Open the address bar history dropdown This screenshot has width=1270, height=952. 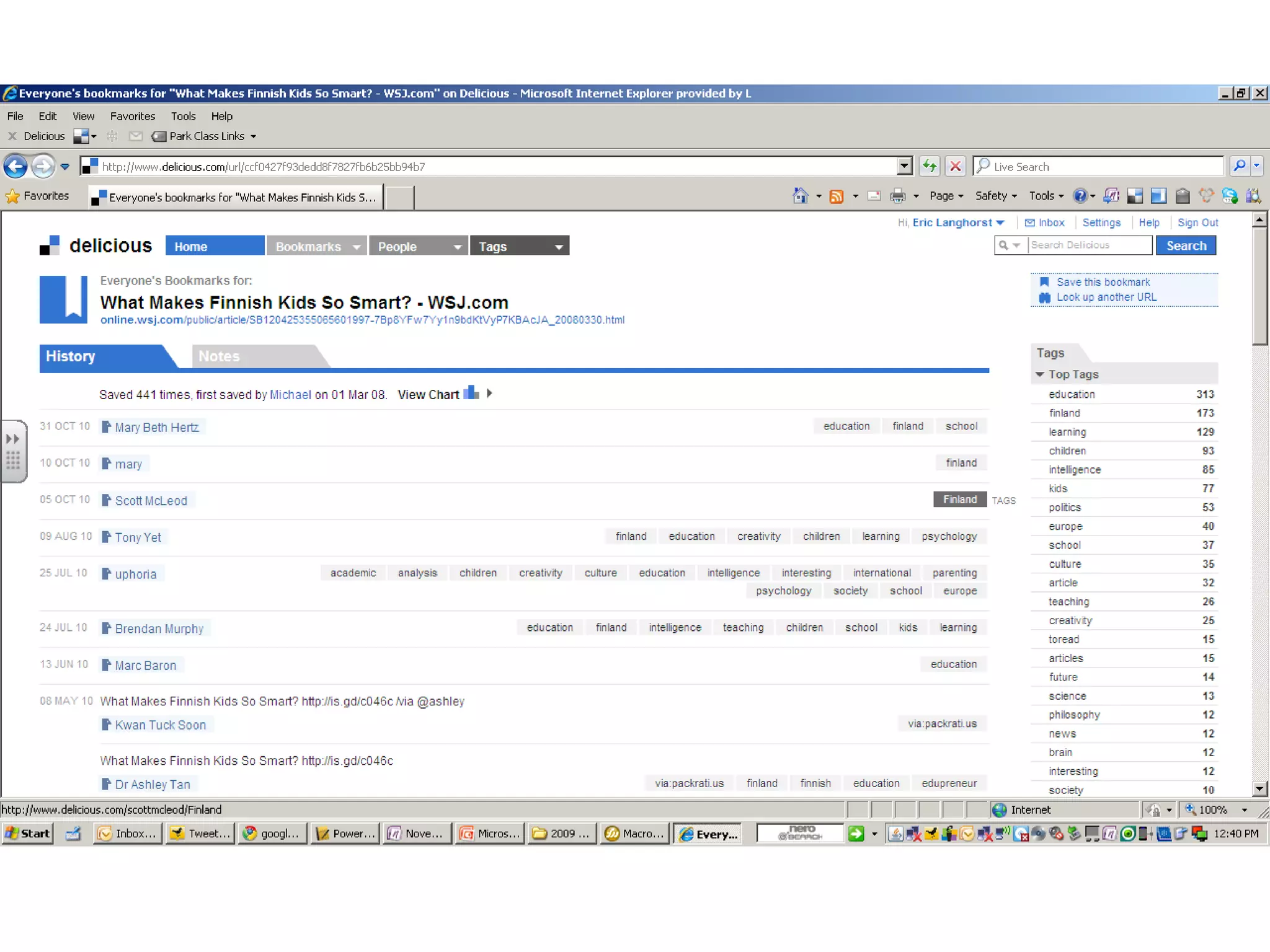click(x=905, y=166)
